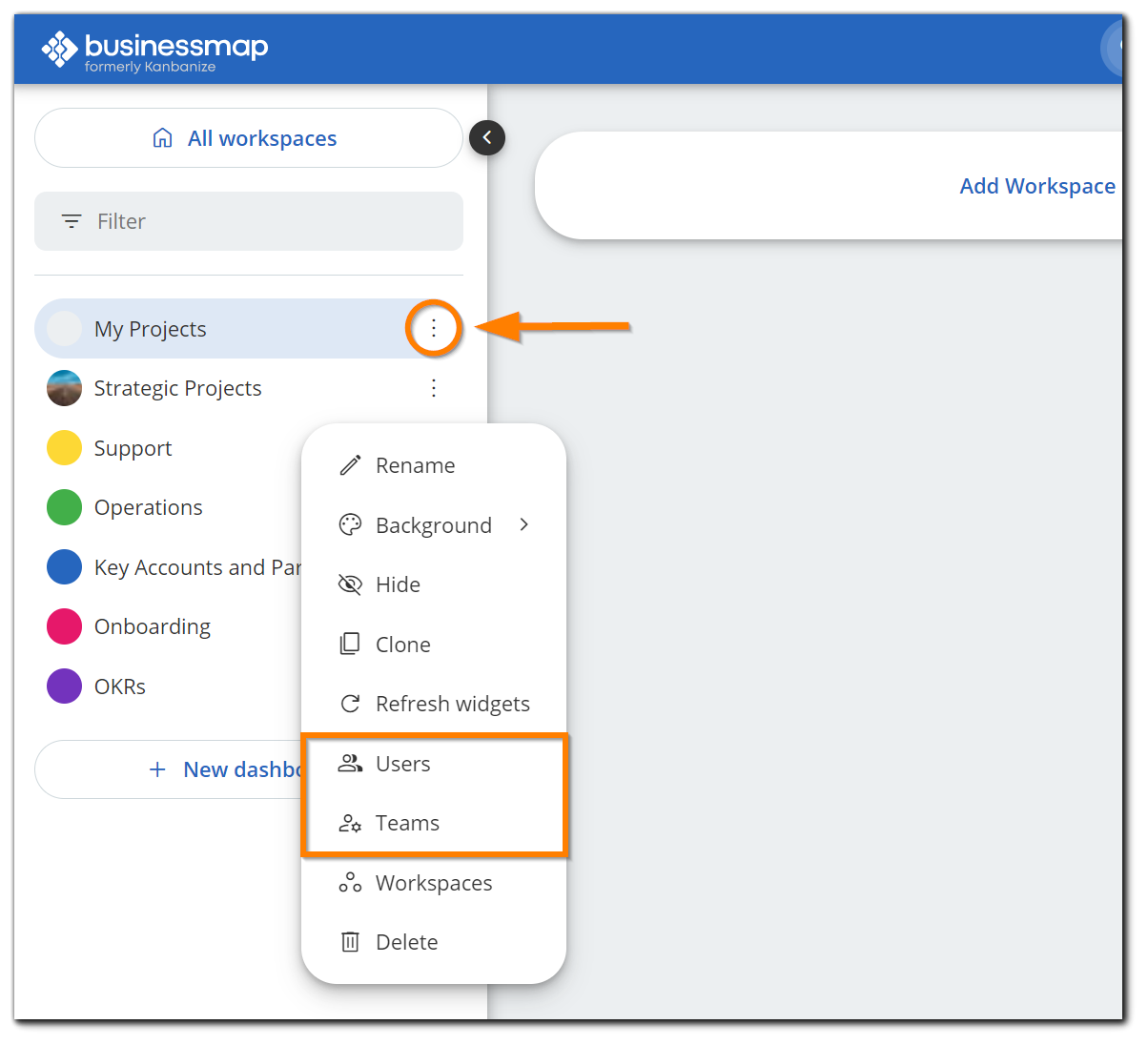Screen dimensions: 1148x1045
Task: Click the yellow Support color circle
Action: click(x=65, y=448)
